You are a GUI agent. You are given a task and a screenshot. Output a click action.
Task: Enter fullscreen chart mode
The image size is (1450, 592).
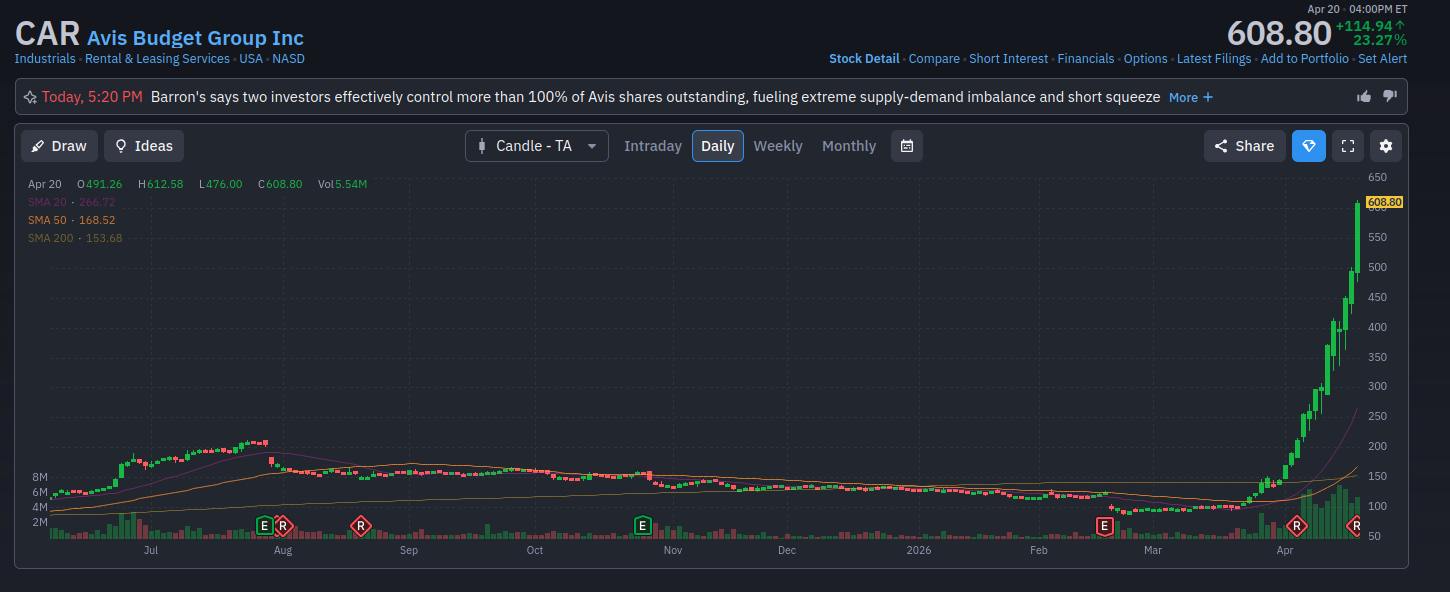pyautogui.click(x=1348, y=146)
